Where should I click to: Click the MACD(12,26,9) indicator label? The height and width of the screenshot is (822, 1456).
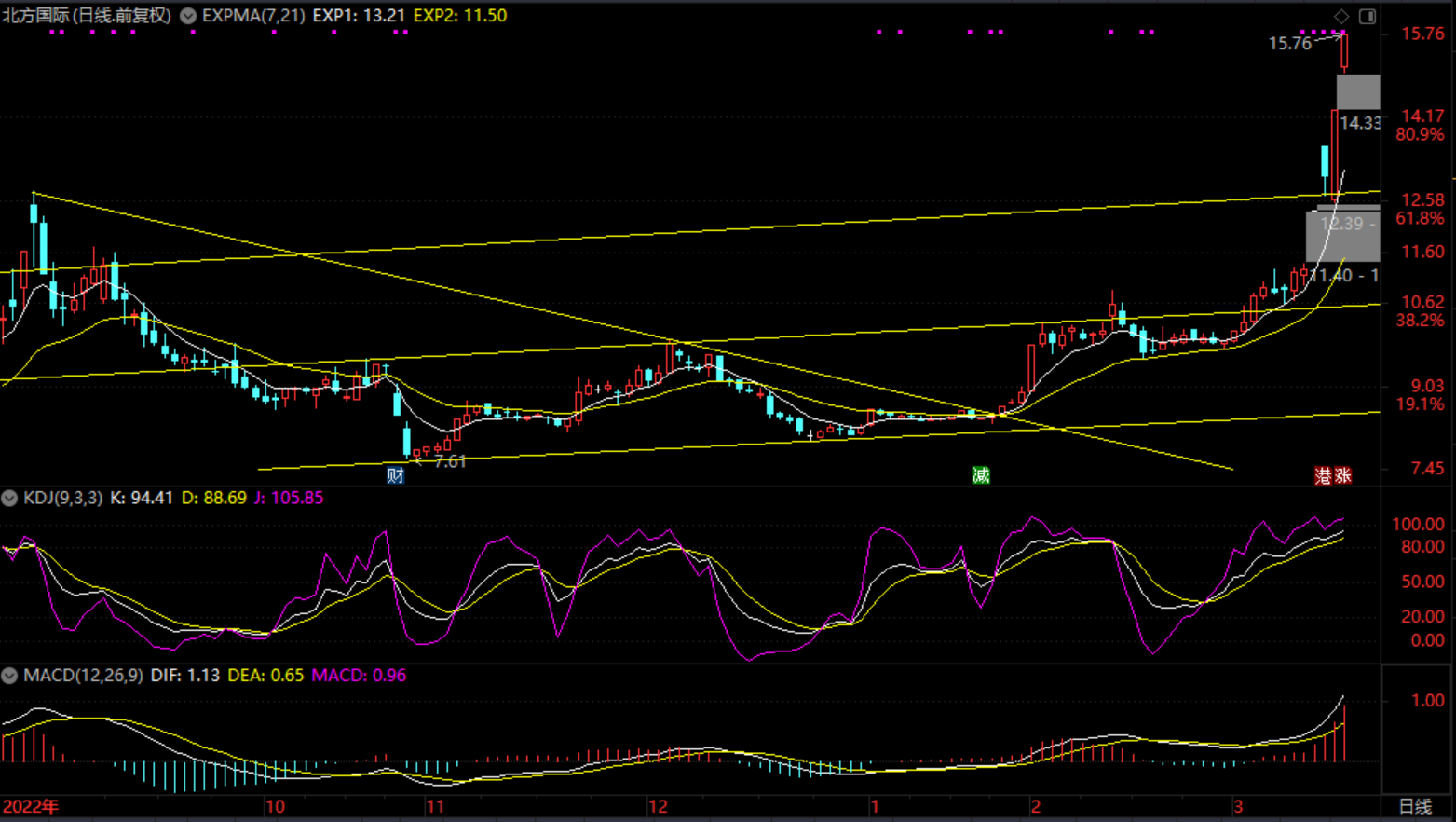tap(83, 676)
